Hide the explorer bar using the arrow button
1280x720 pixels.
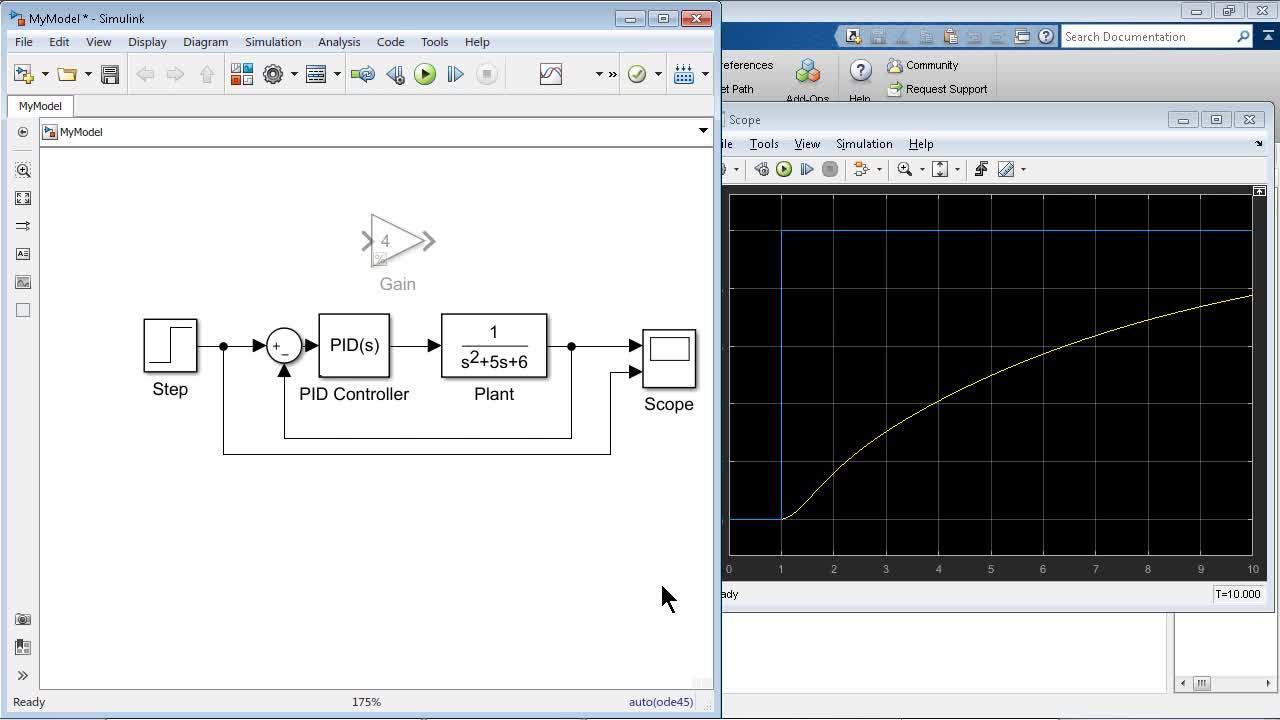(x=23, y=132)
